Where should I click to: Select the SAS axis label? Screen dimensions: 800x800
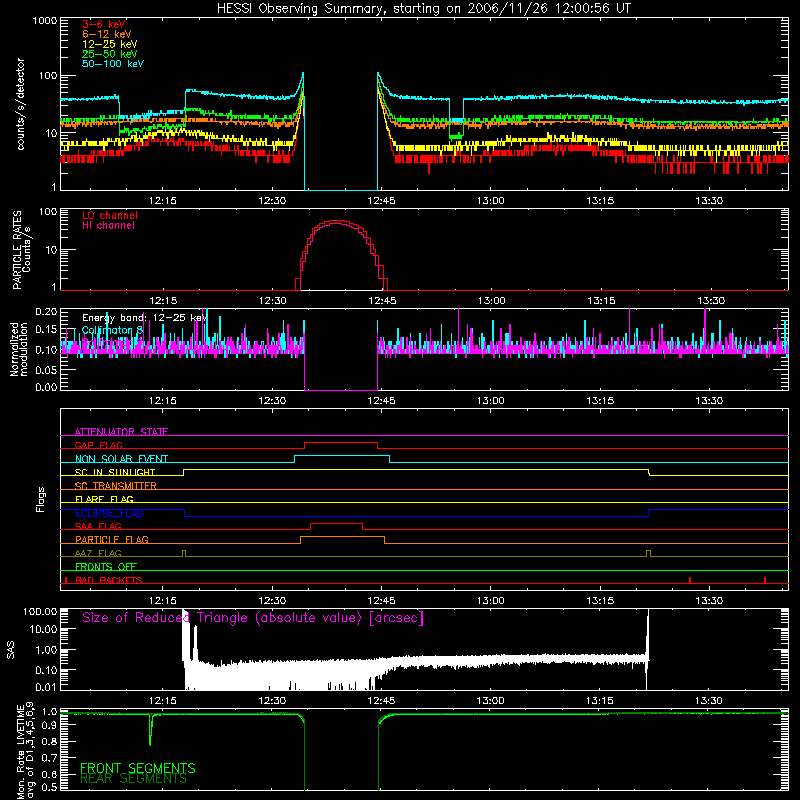[10, 650]
